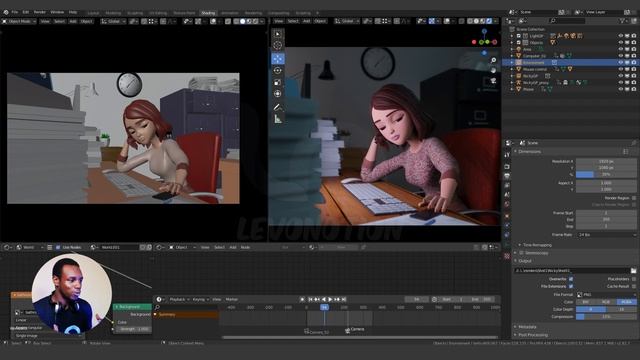Image resolution: width=640 pixels, height=360 pixels.
Task: Enable the Render Region checkbox
Action: pos(634,198)
